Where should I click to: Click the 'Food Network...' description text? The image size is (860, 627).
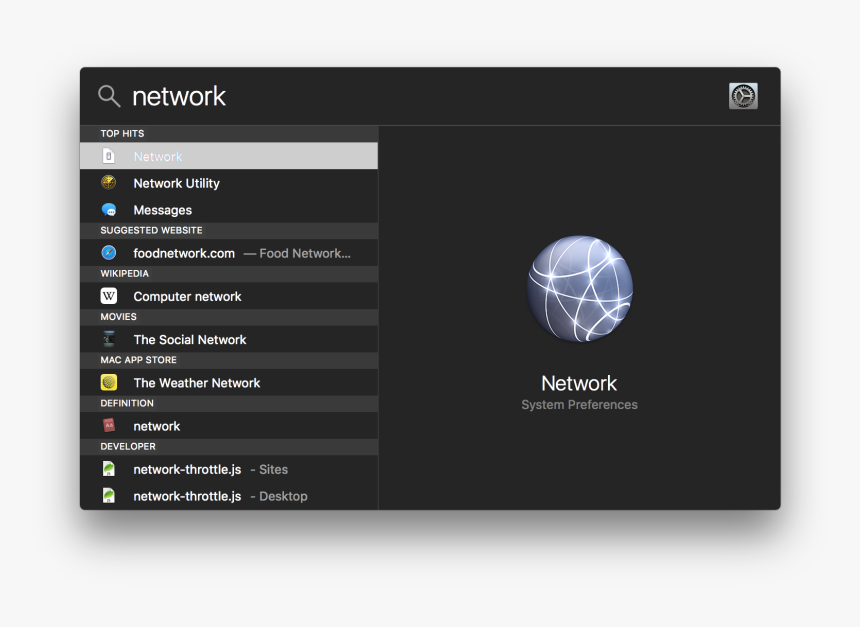305,253
